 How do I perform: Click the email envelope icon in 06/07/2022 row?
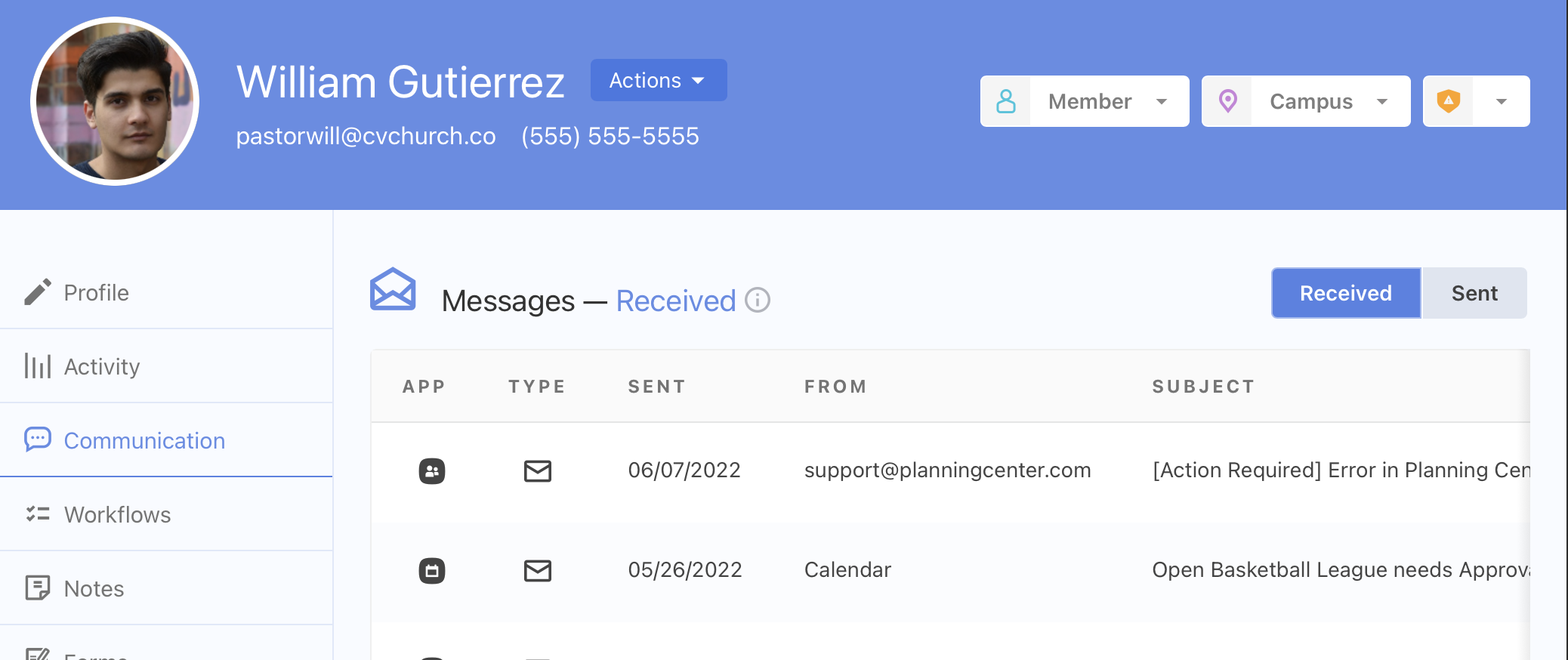click(538, 471)
